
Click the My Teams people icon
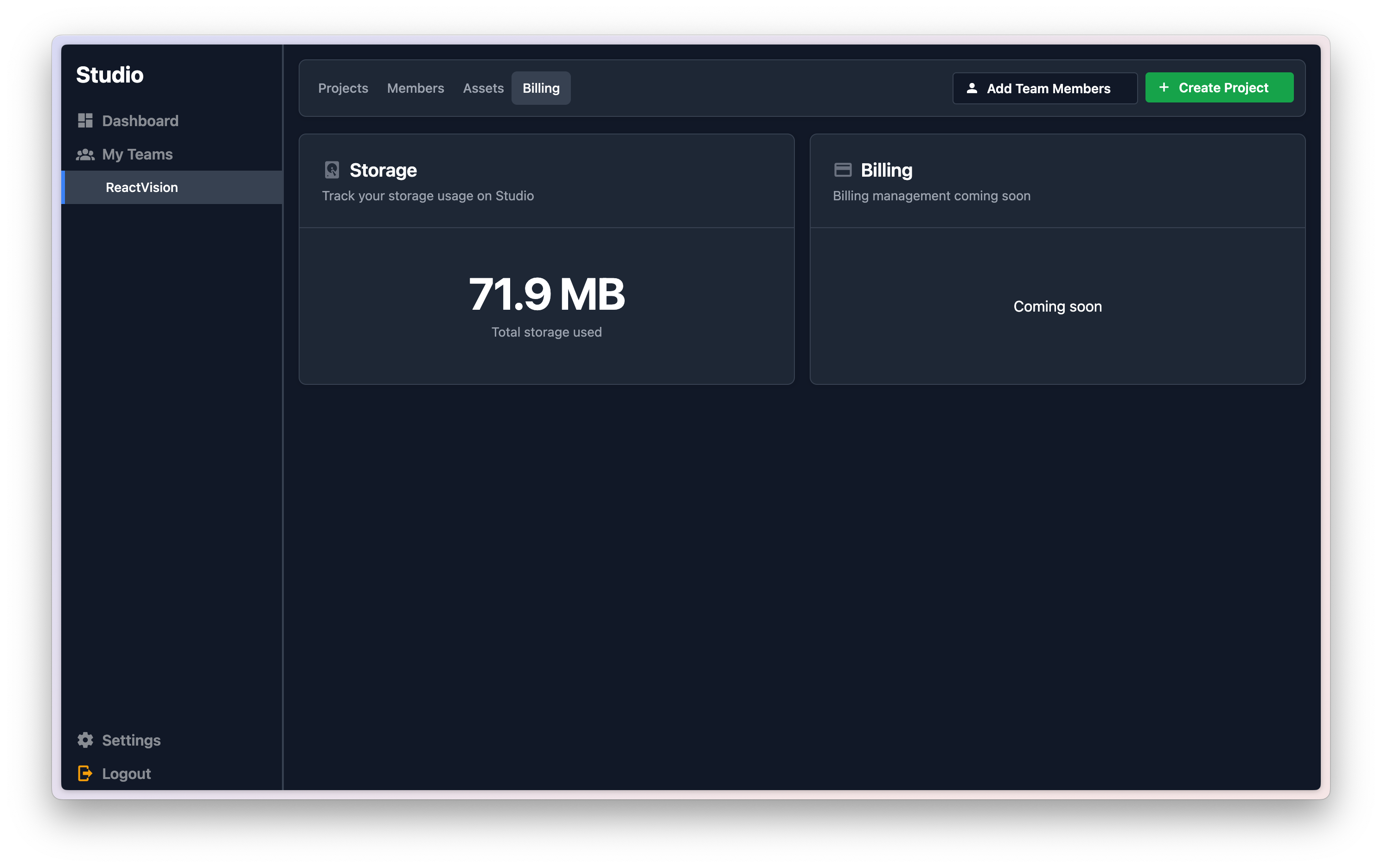coord(85,154)
